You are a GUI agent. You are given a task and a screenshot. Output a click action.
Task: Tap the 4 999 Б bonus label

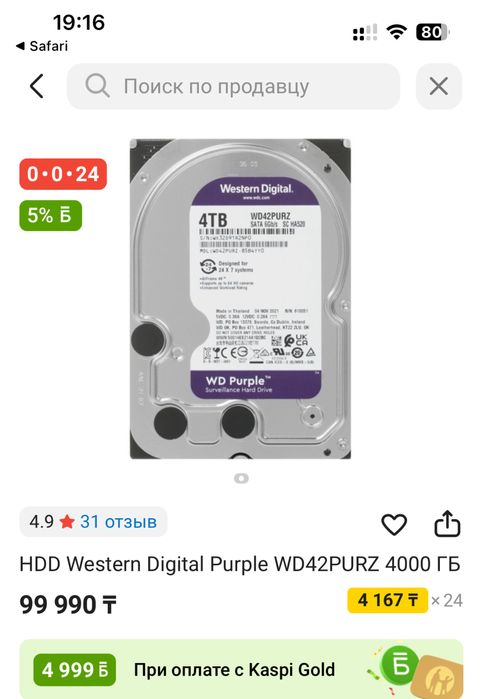tap(74, 670)
